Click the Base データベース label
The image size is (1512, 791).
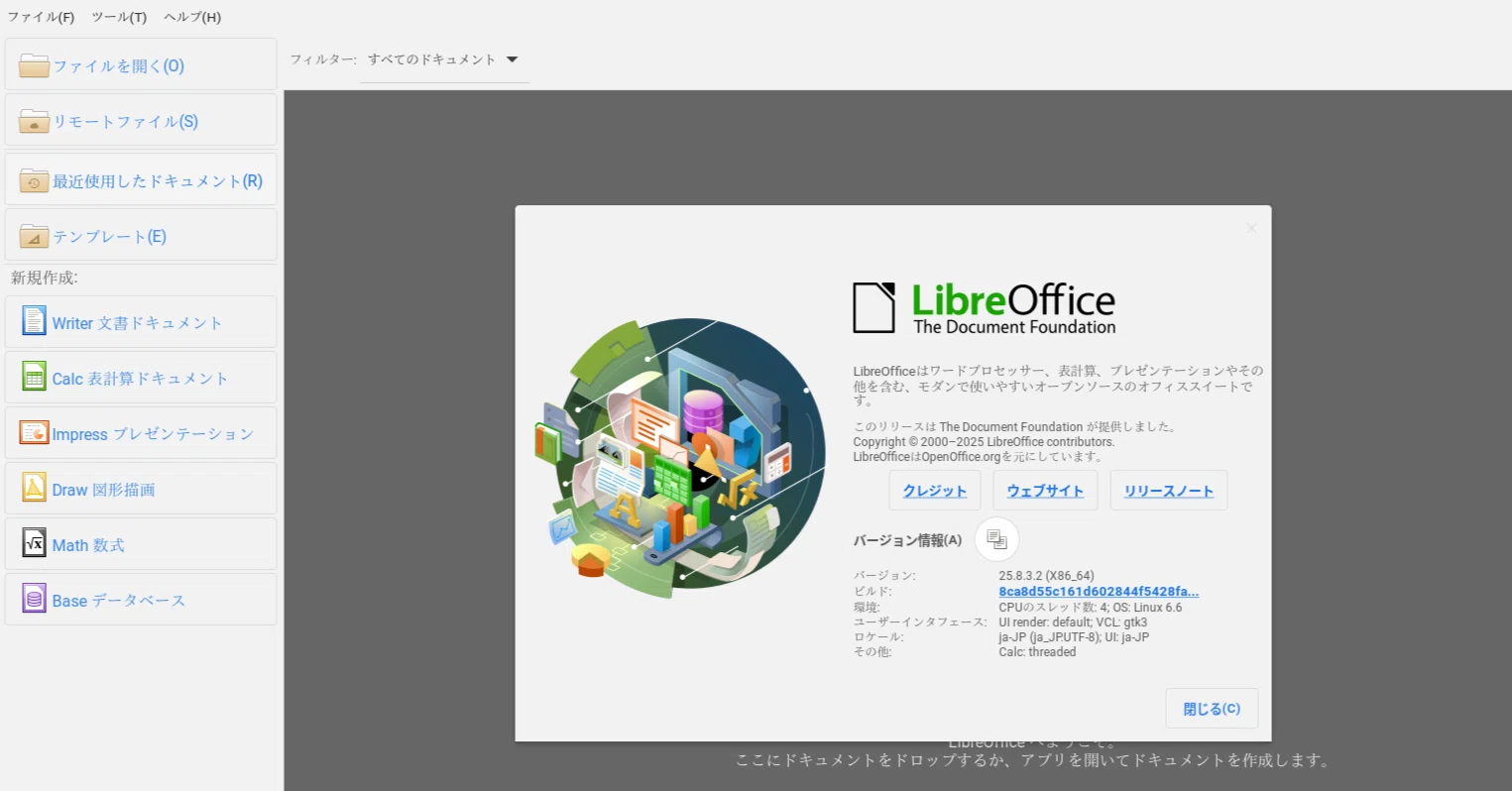pos(119,601)
